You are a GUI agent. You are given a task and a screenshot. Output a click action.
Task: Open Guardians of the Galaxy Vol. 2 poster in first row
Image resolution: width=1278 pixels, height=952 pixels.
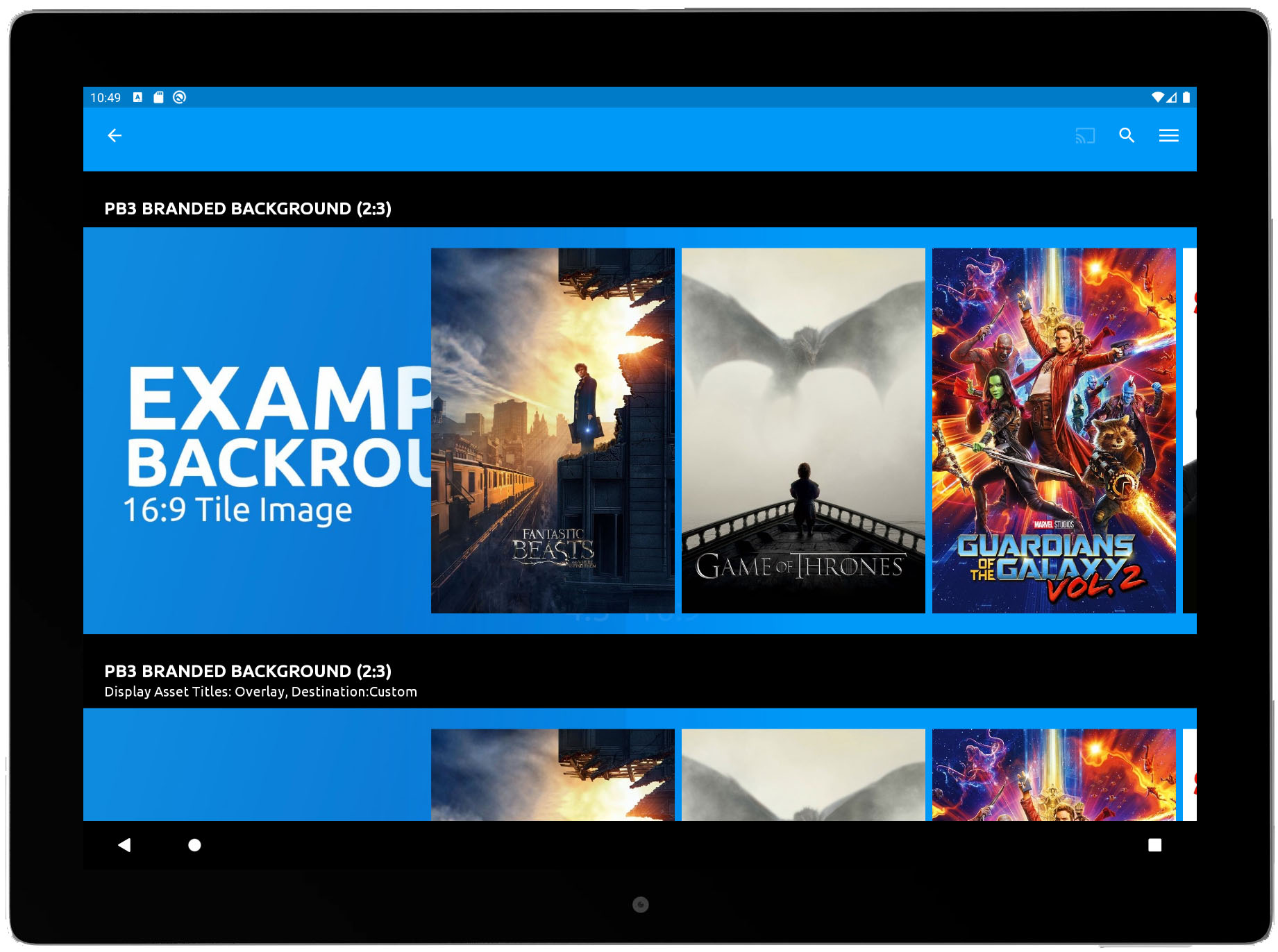(1054, 430)
